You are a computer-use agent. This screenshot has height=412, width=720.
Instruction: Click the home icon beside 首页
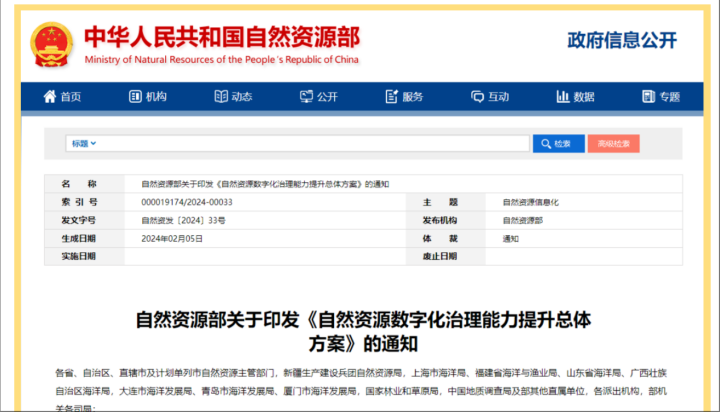tap(49, 97)
